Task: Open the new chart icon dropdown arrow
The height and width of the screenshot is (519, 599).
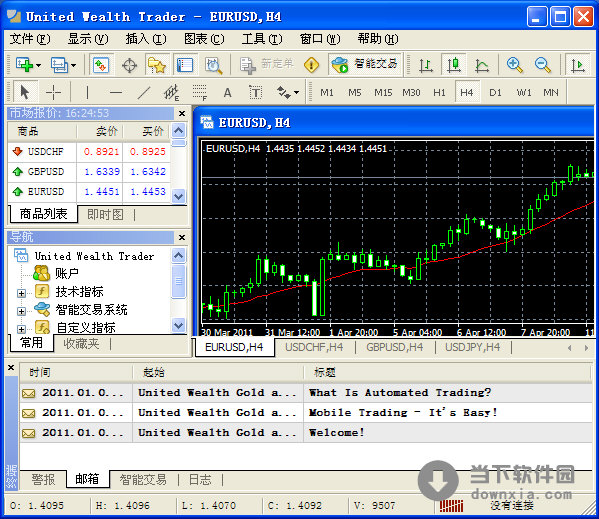Action: coord(39,65)
